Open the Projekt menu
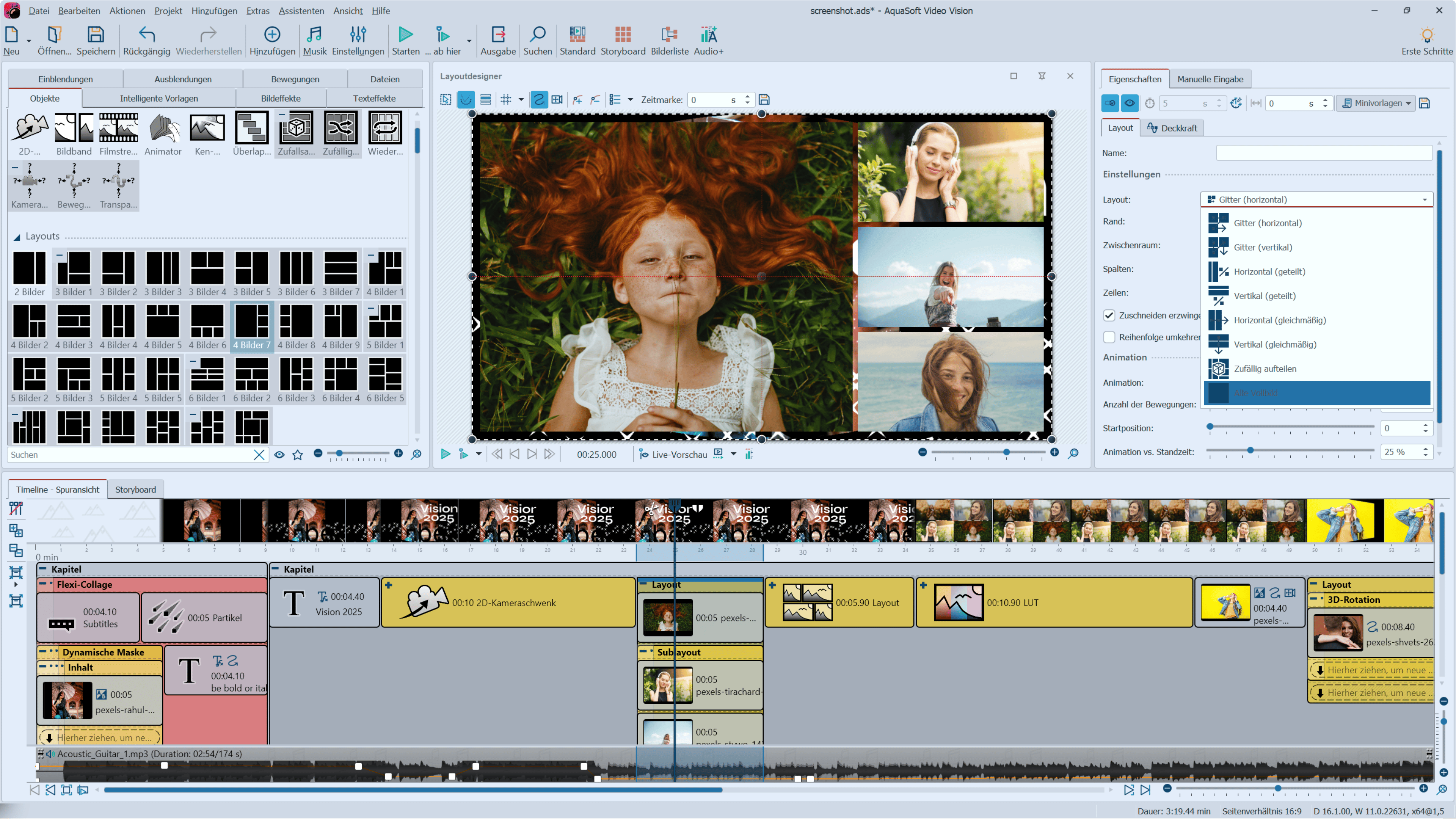1456x819 pixels. click(168, 11)
